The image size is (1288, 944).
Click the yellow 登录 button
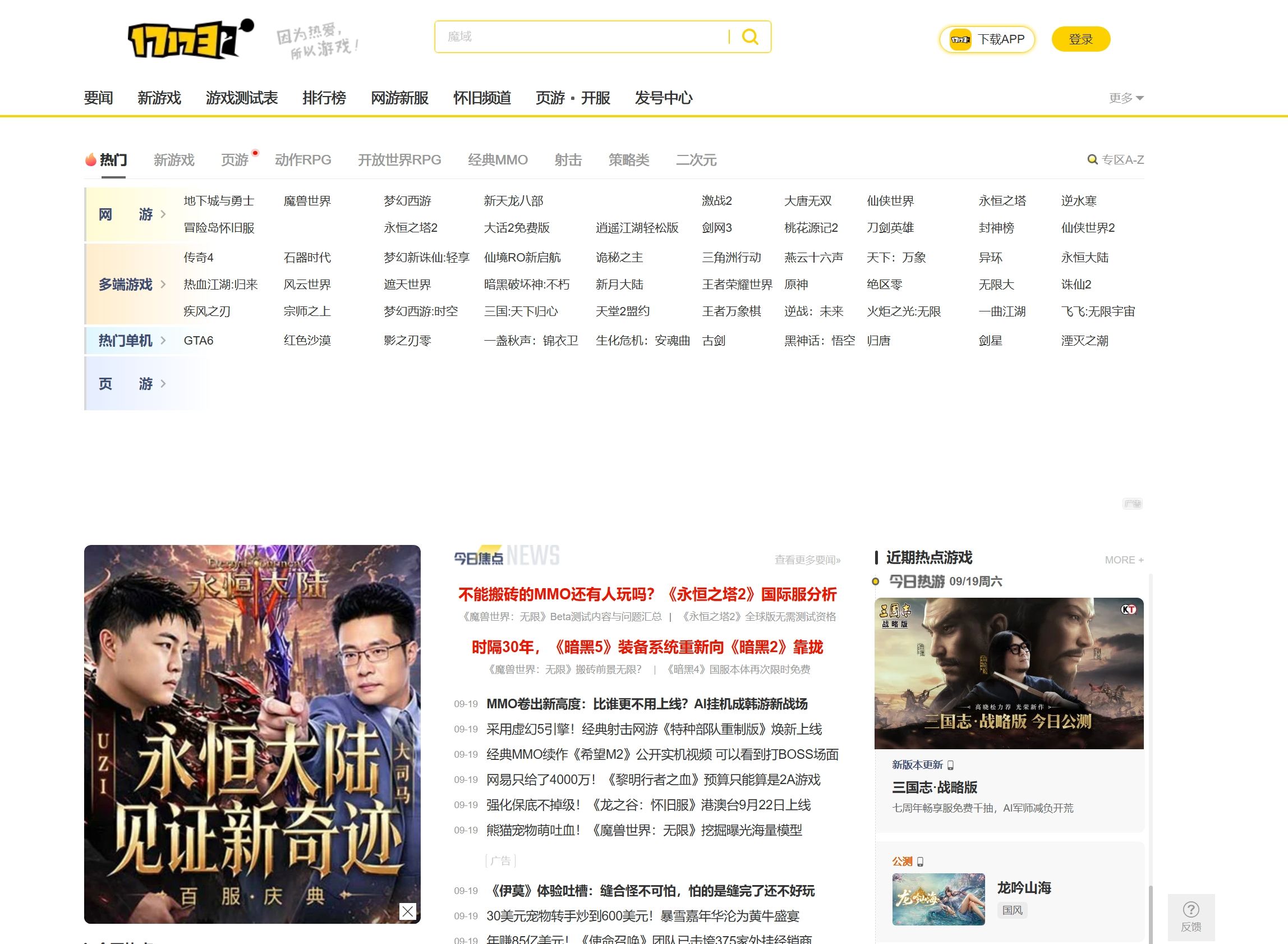pos(1080,39)
